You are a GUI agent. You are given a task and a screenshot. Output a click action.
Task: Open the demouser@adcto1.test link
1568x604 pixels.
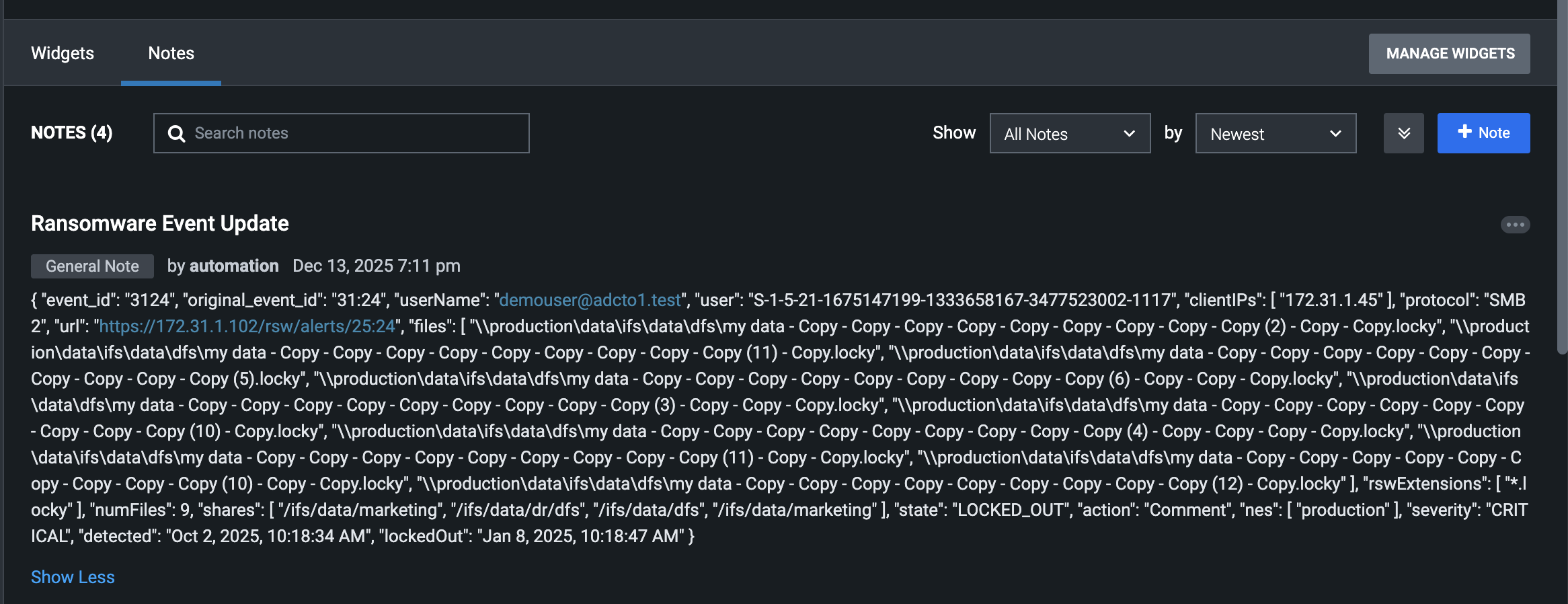(x=590, y=300)
